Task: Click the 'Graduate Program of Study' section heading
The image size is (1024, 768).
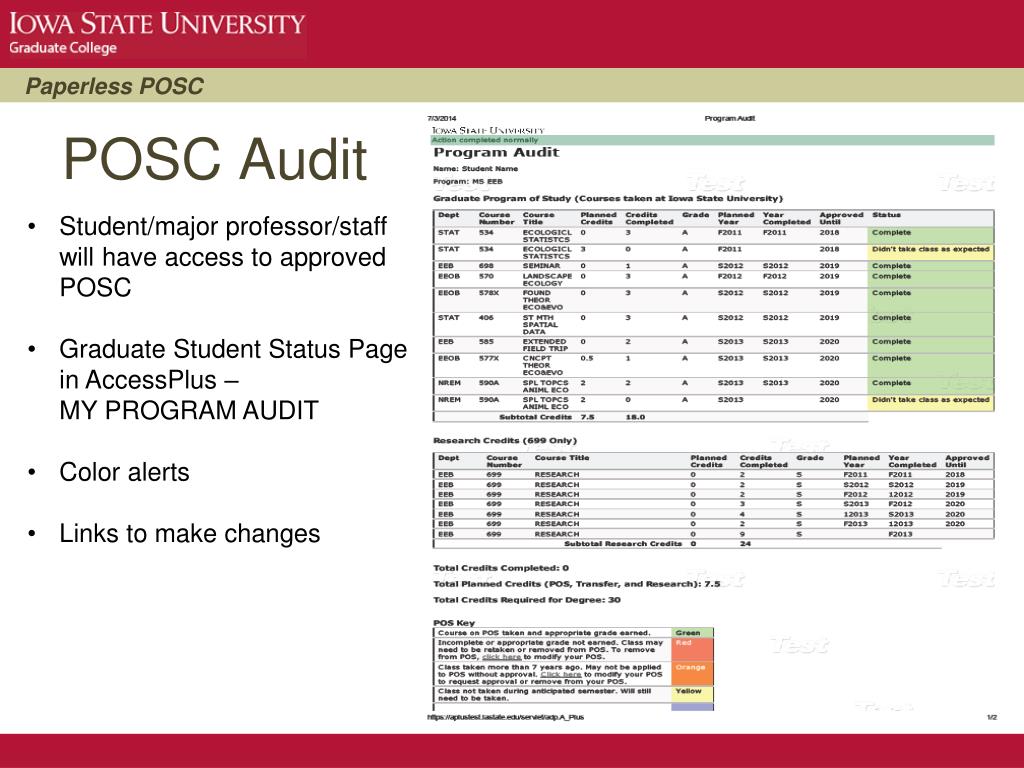Action: point(607,198)
